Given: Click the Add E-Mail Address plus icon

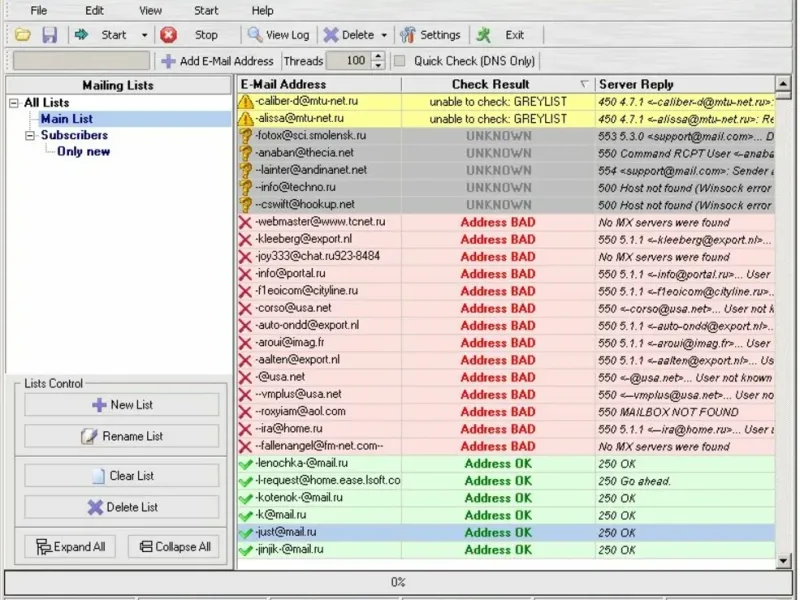Looking at the screenshot, I should click(168, 61).
